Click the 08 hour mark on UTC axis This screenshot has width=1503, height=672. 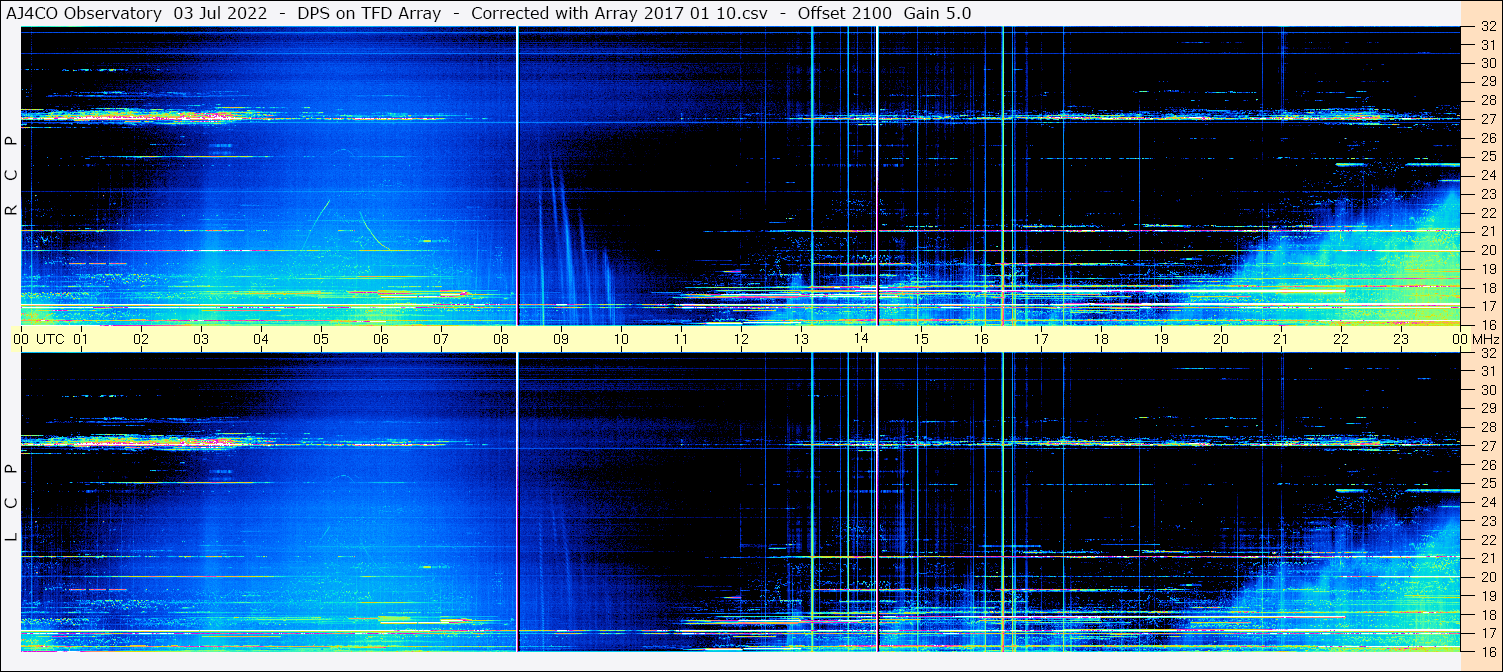(x=500, y=339)
